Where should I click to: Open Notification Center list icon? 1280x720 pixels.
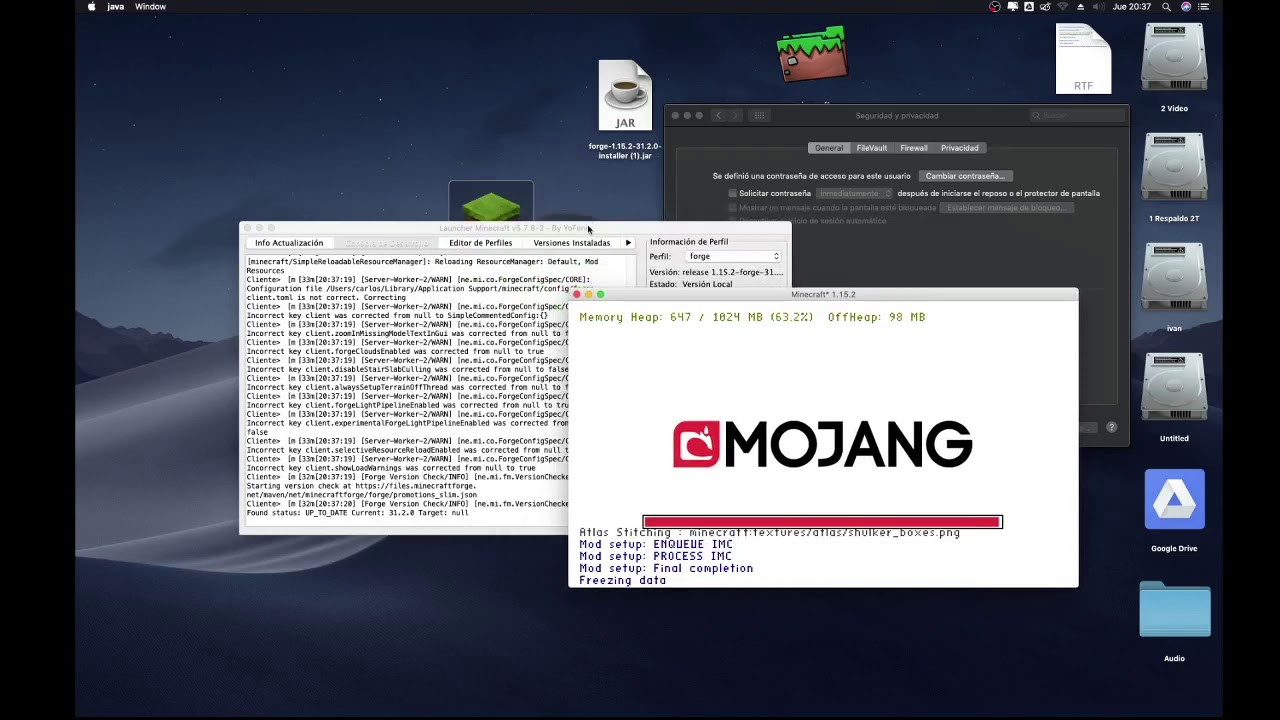(1204, 6)
